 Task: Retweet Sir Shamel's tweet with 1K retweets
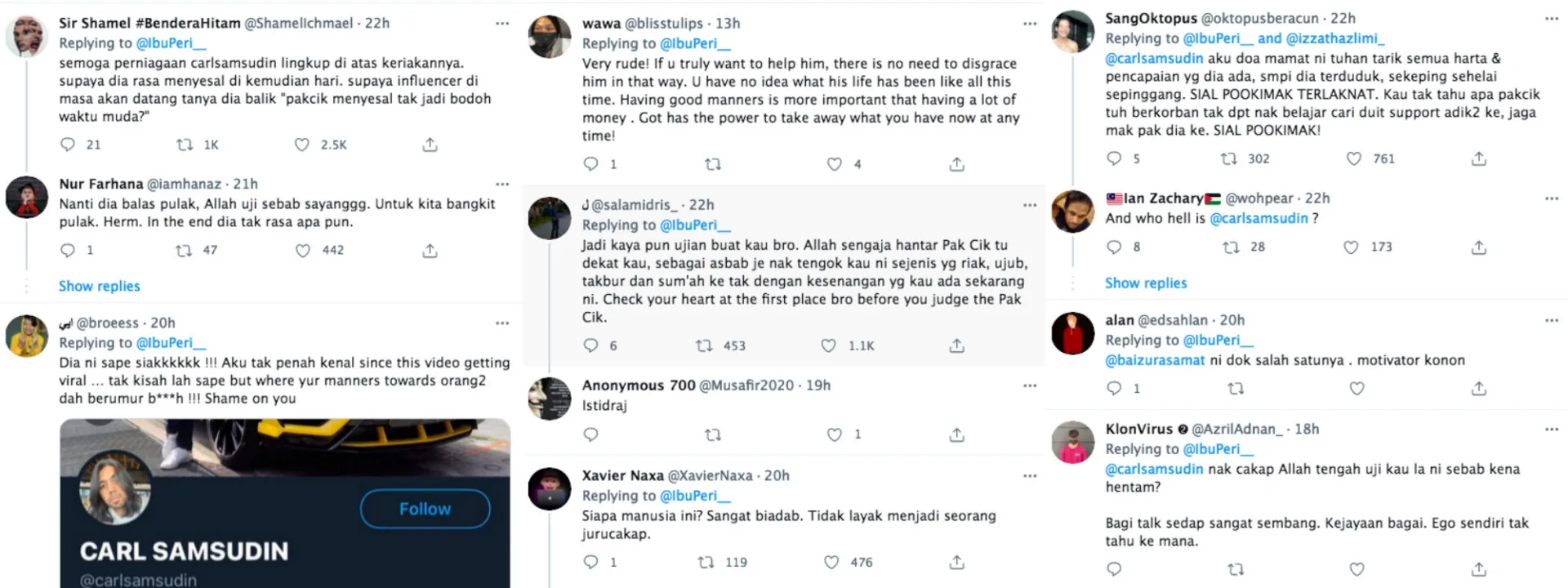185,145
